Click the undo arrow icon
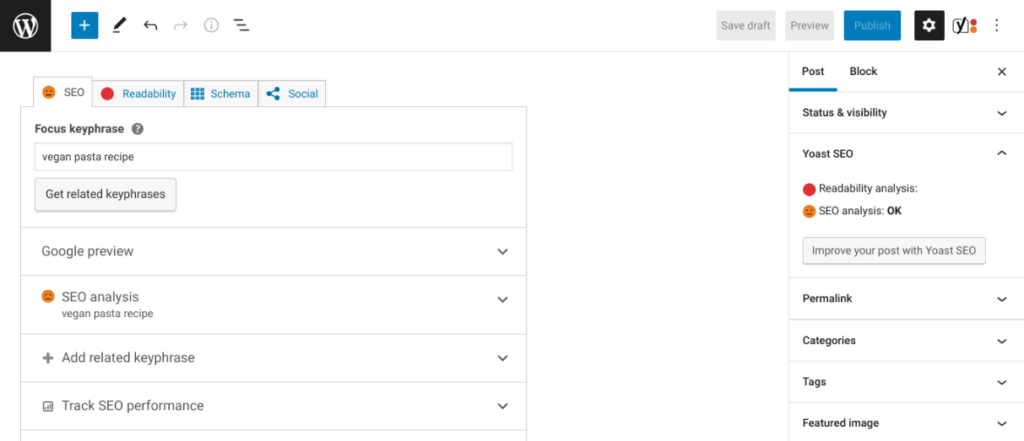Image resolution: width=1024 pixels, height=441 pixels. pos(151,26)
